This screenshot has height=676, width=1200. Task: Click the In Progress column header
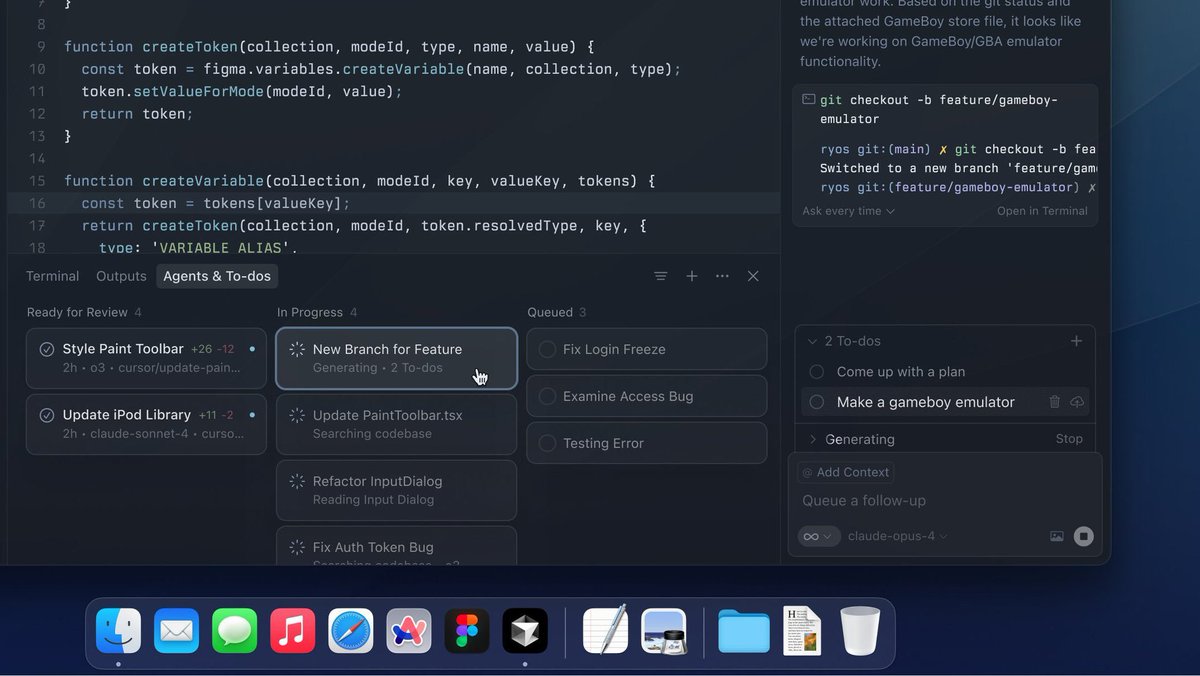pyautogui.click(x=310, y=312)
